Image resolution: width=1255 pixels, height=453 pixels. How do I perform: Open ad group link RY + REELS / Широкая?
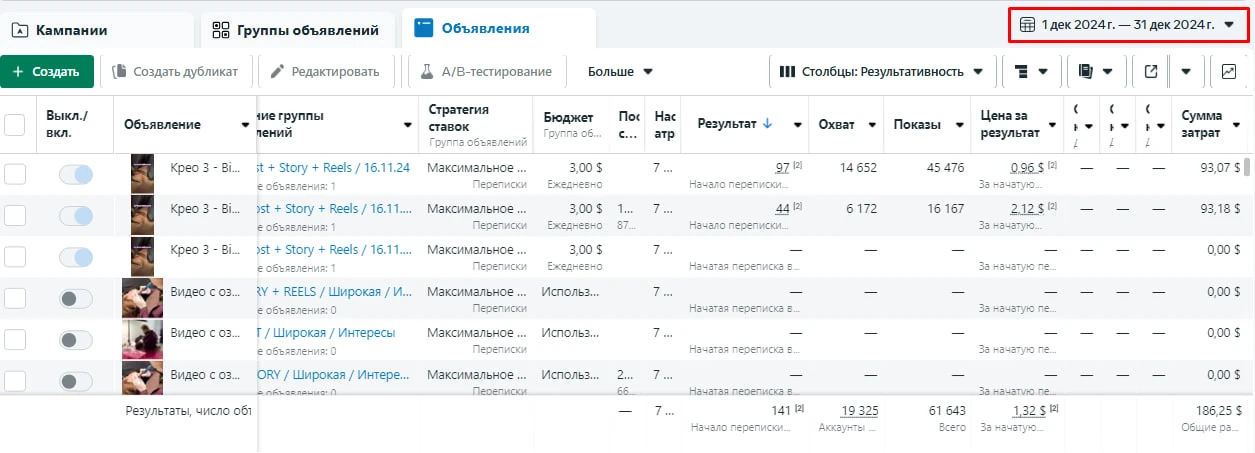click(334, 291)
